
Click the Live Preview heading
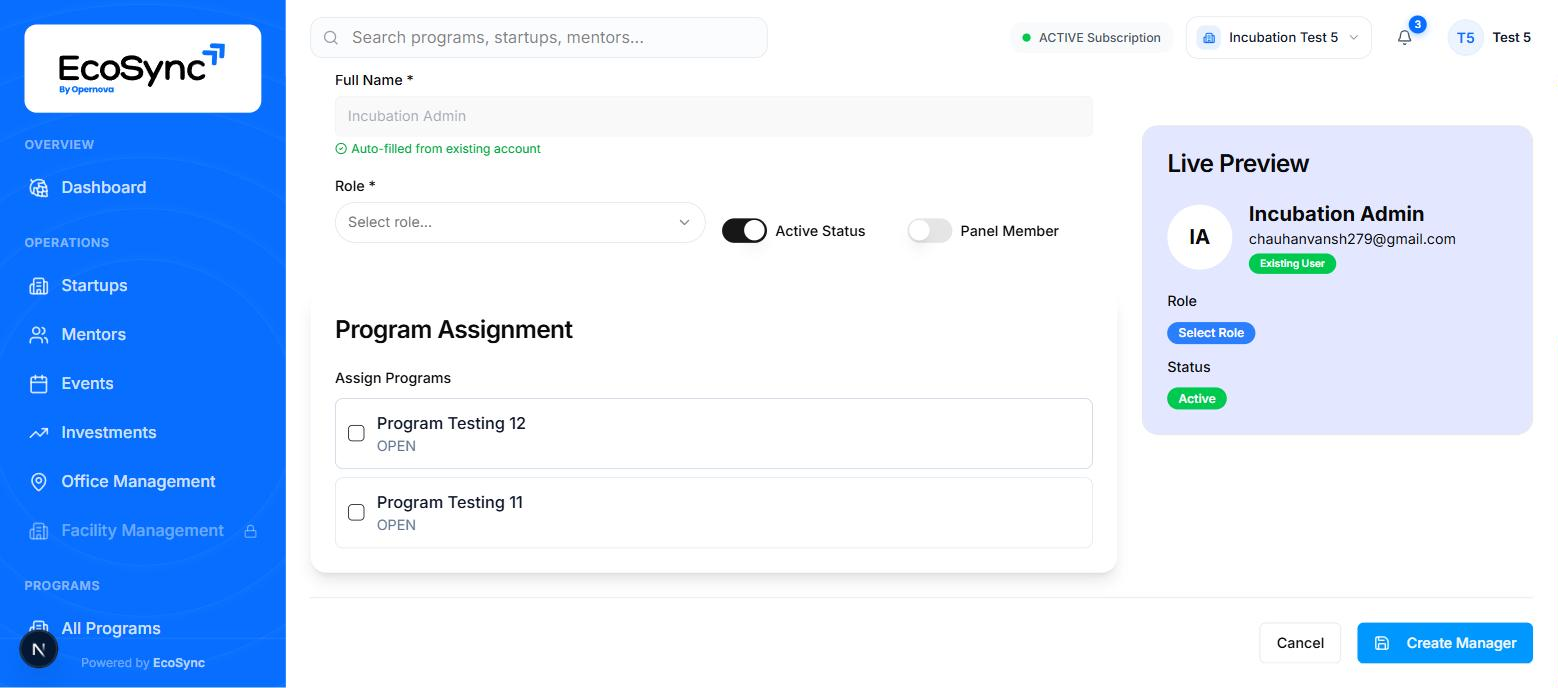(x=1238, y=164)
